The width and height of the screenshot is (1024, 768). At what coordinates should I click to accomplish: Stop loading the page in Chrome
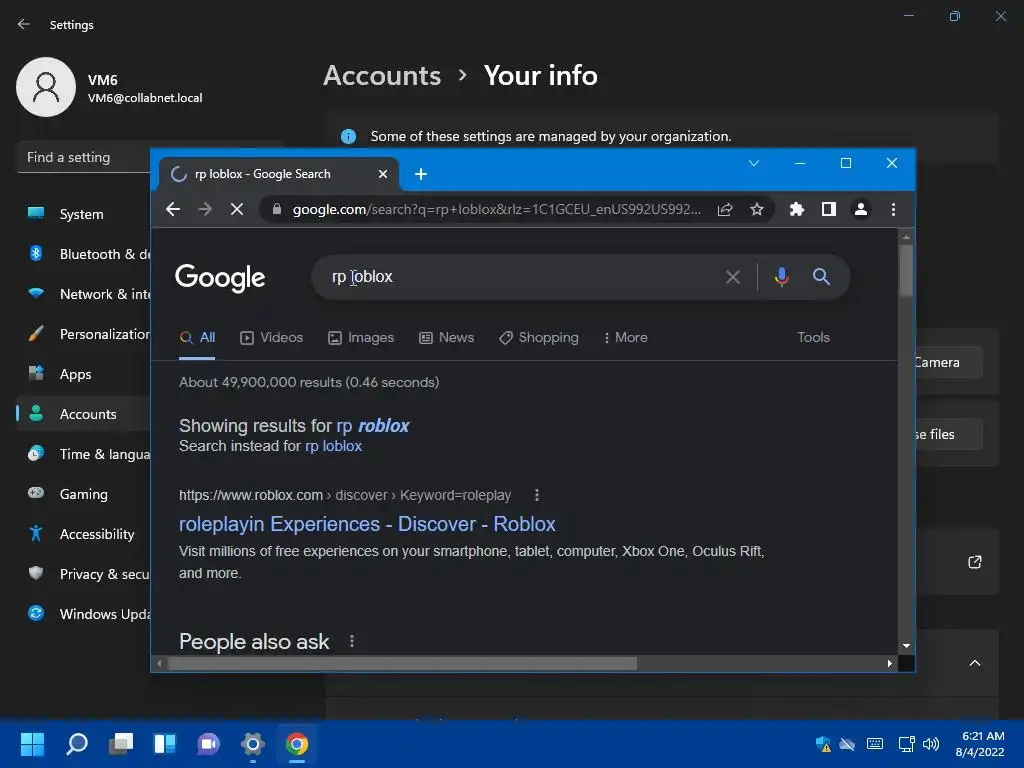point(237,209)
